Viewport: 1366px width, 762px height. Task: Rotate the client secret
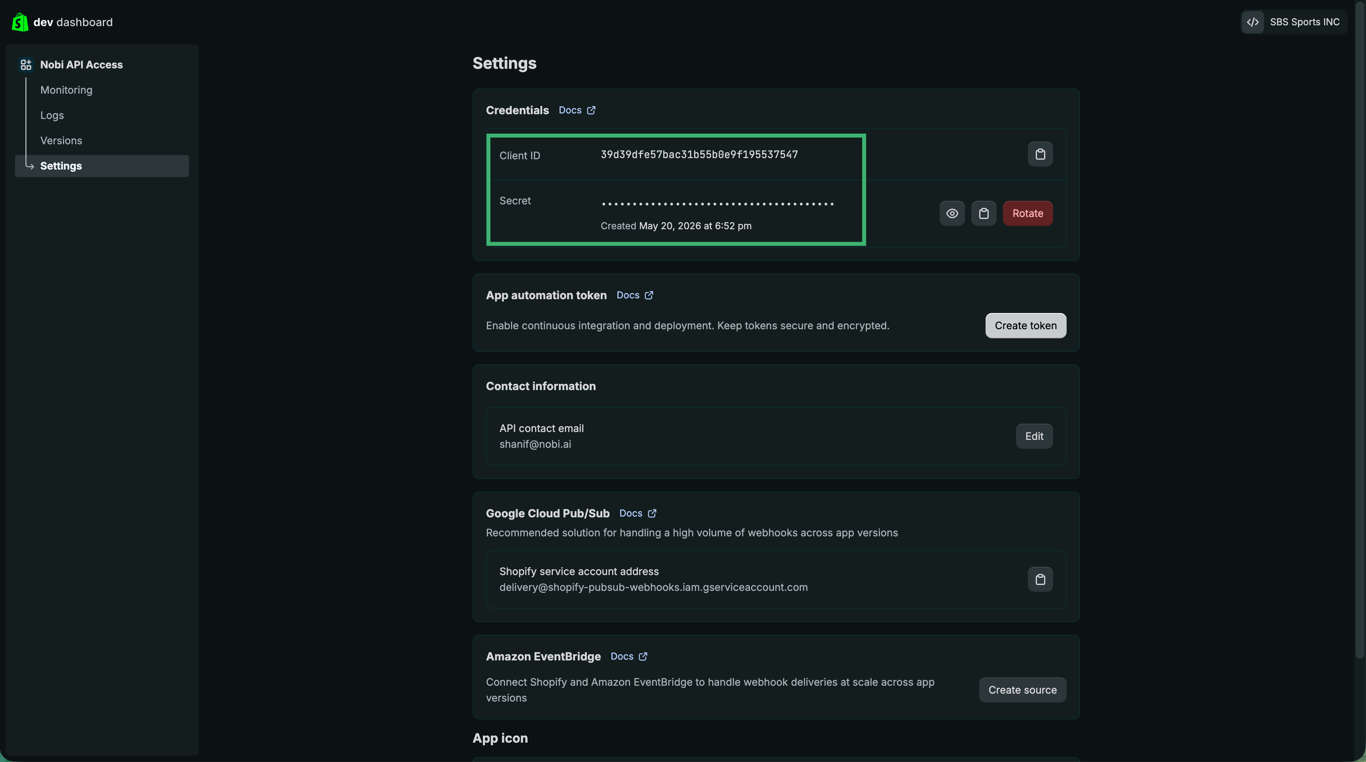pos(1027,213)
